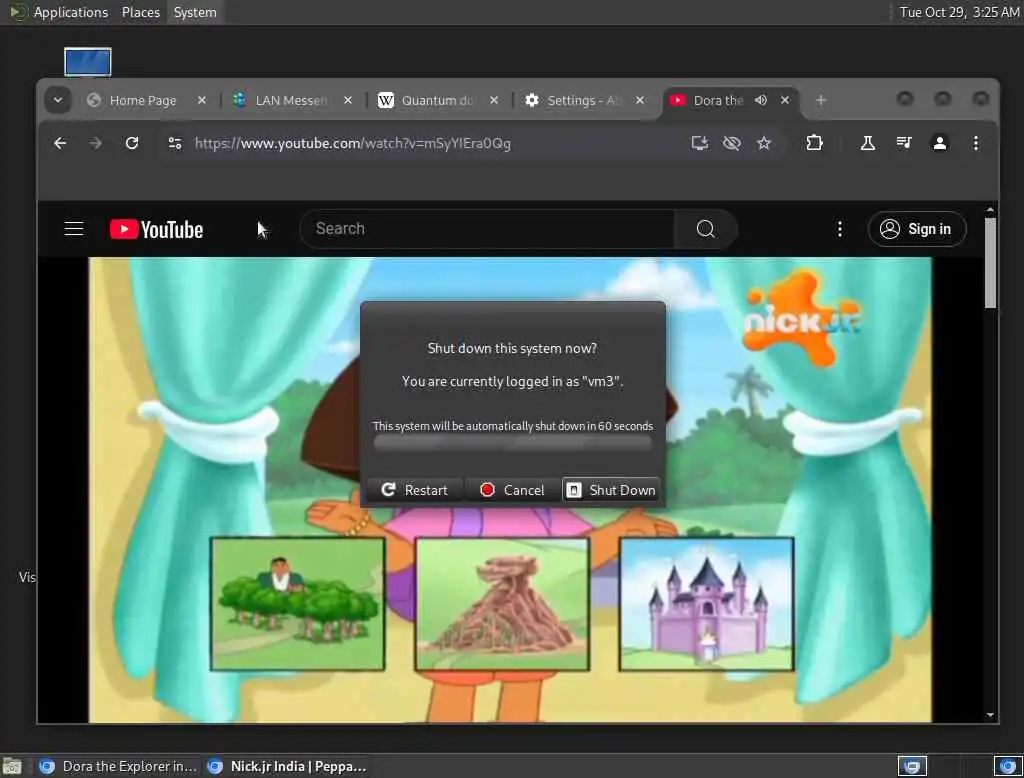Close the Dora YouTube tab
1024x778 pixels.
click(785, 100)
